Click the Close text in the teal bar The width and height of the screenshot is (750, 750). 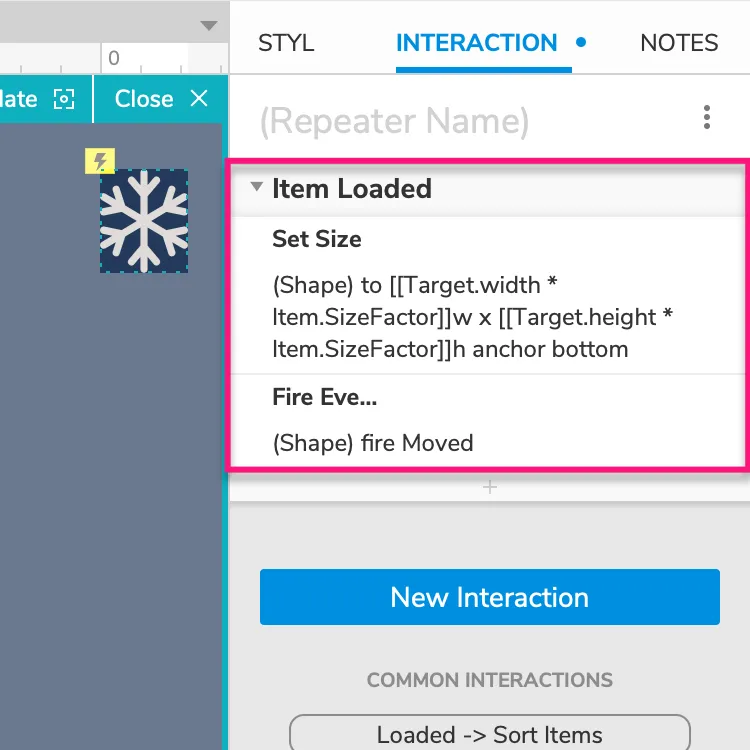click(x=144, y=99)
